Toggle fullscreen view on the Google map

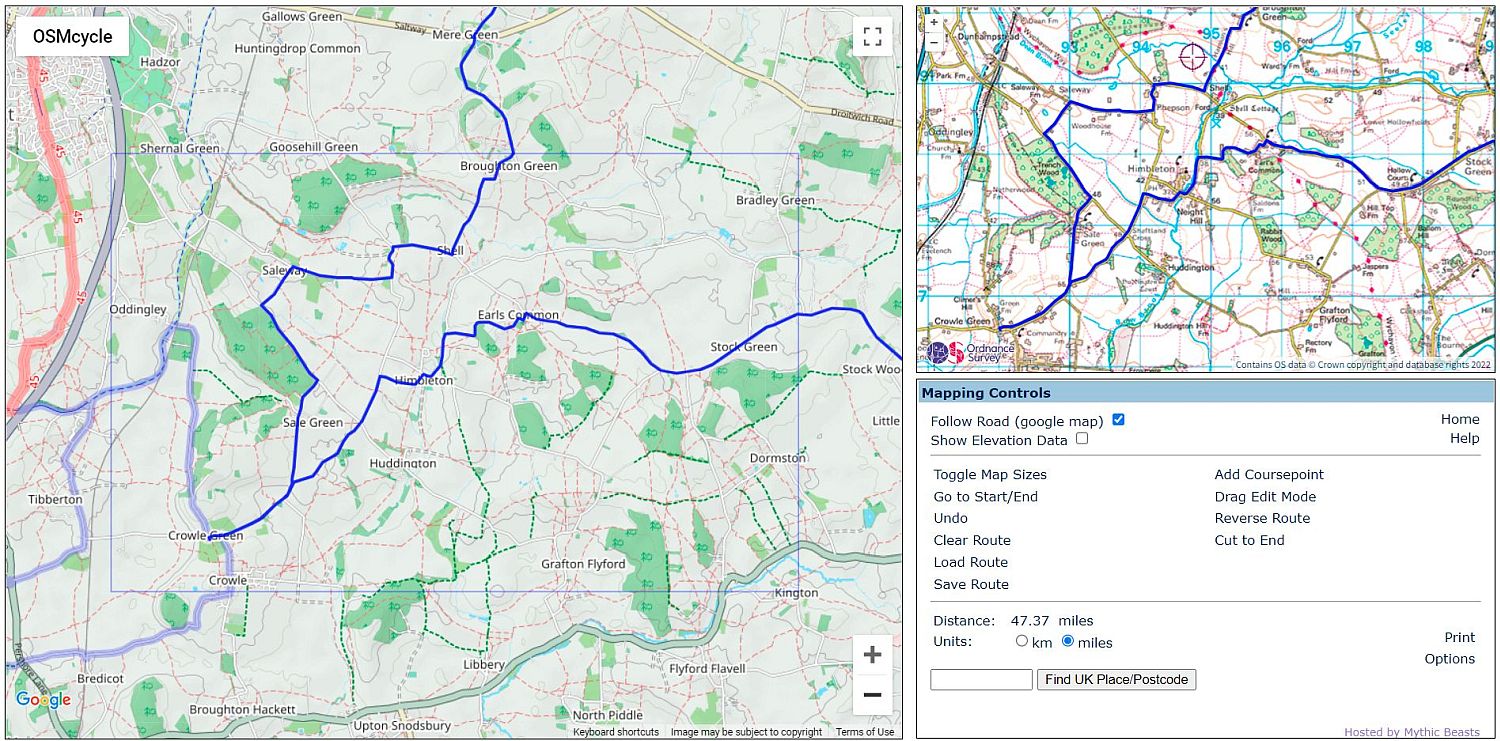coord(872,37)
